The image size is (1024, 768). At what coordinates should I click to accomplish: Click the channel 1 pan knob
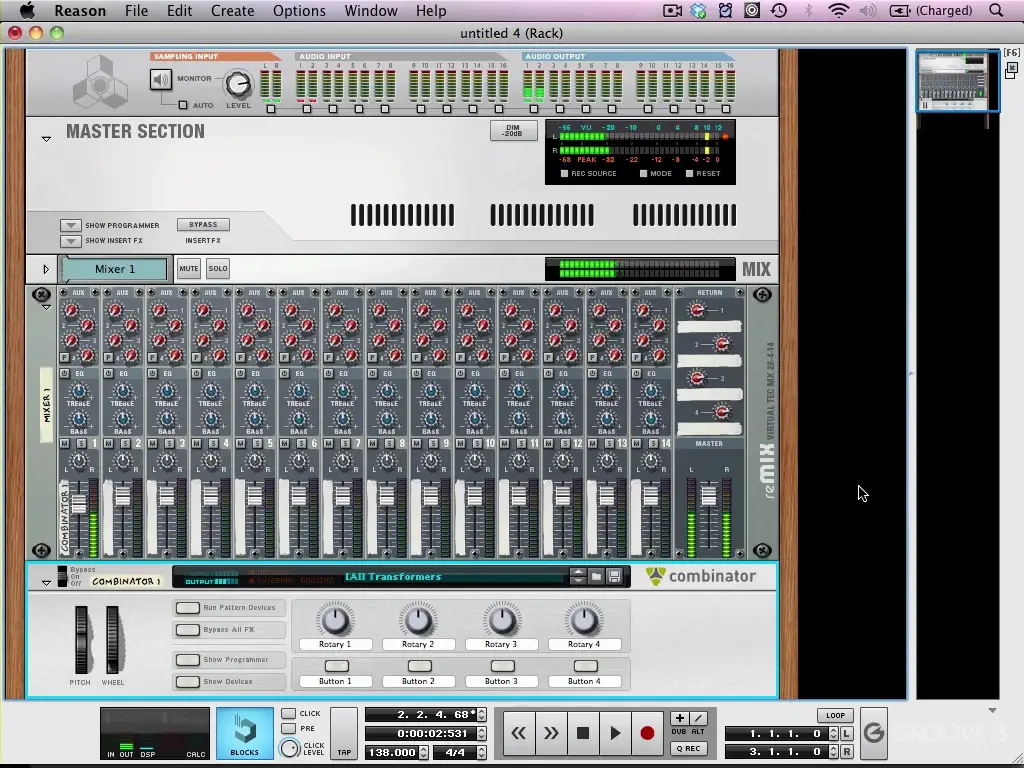click(78, 462)
